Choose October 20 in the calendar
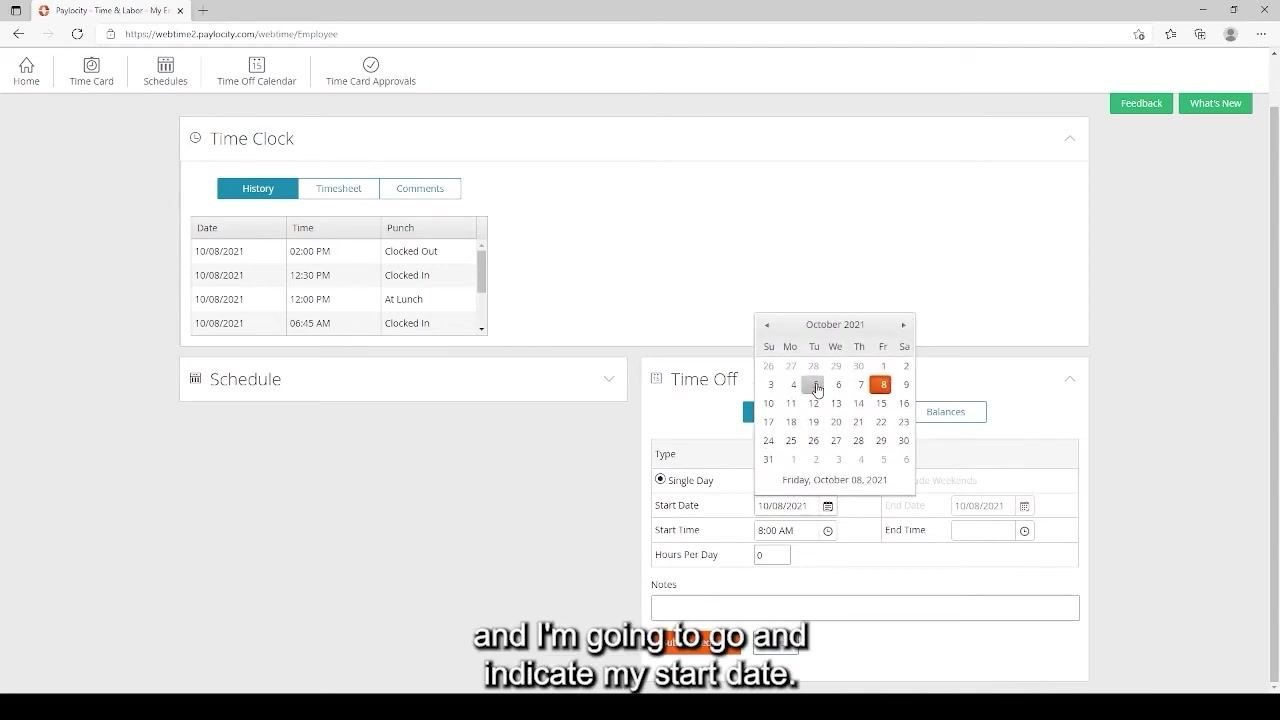 pyautogui.click(x=836, y=422)
